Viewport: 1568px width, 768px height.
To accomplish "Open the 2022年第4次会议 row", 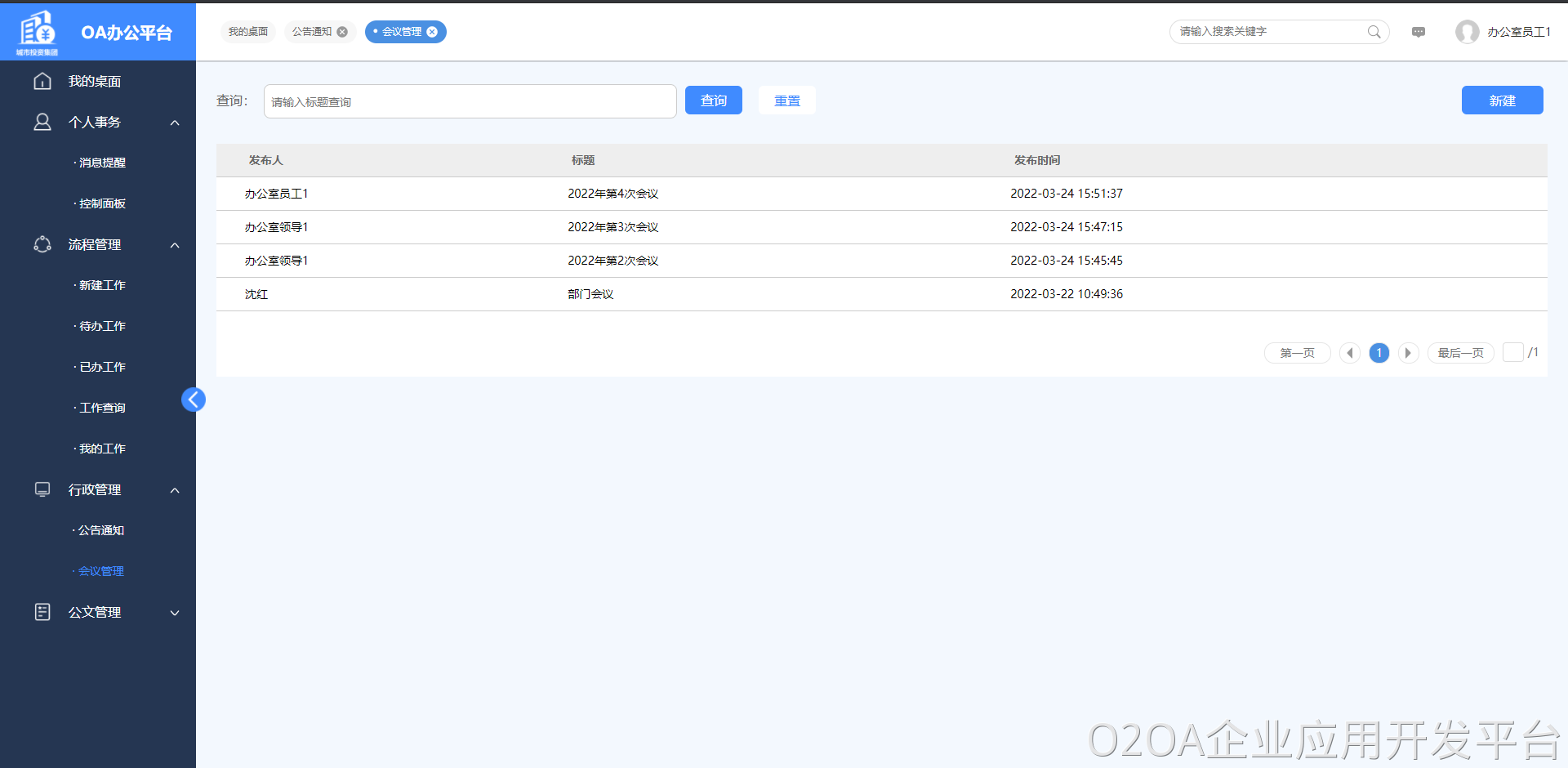I will tap(612, 194).
